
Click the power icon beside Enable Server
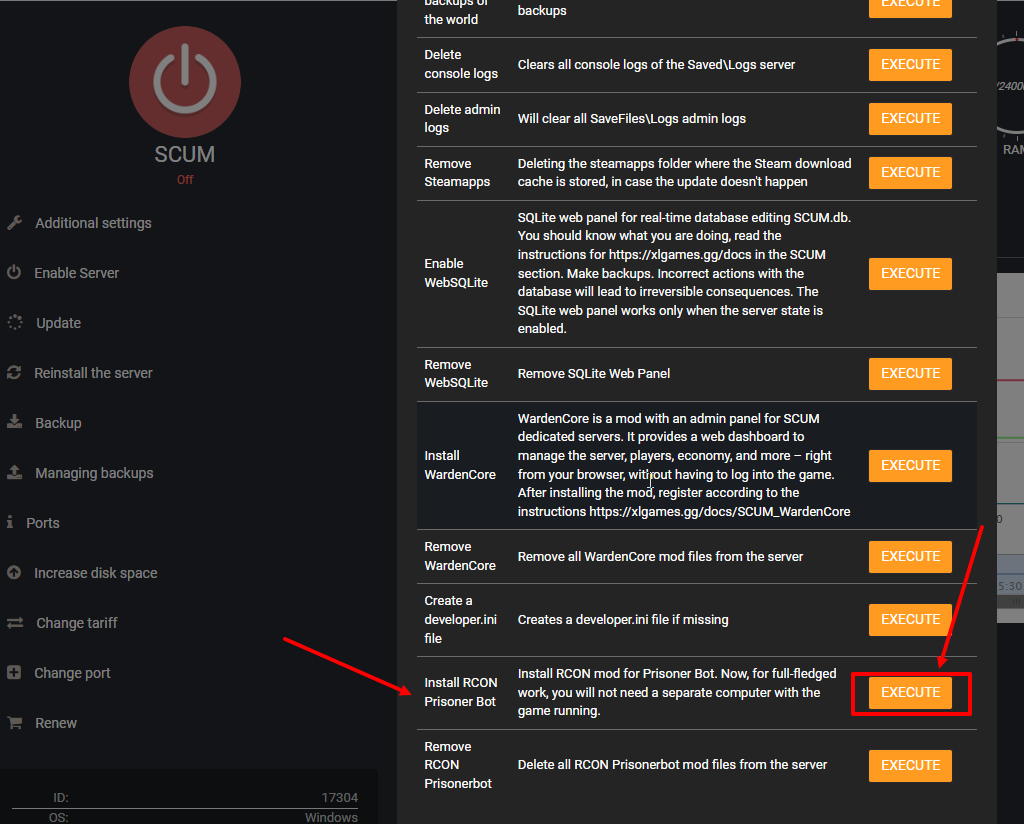click(x=14, y=273)
